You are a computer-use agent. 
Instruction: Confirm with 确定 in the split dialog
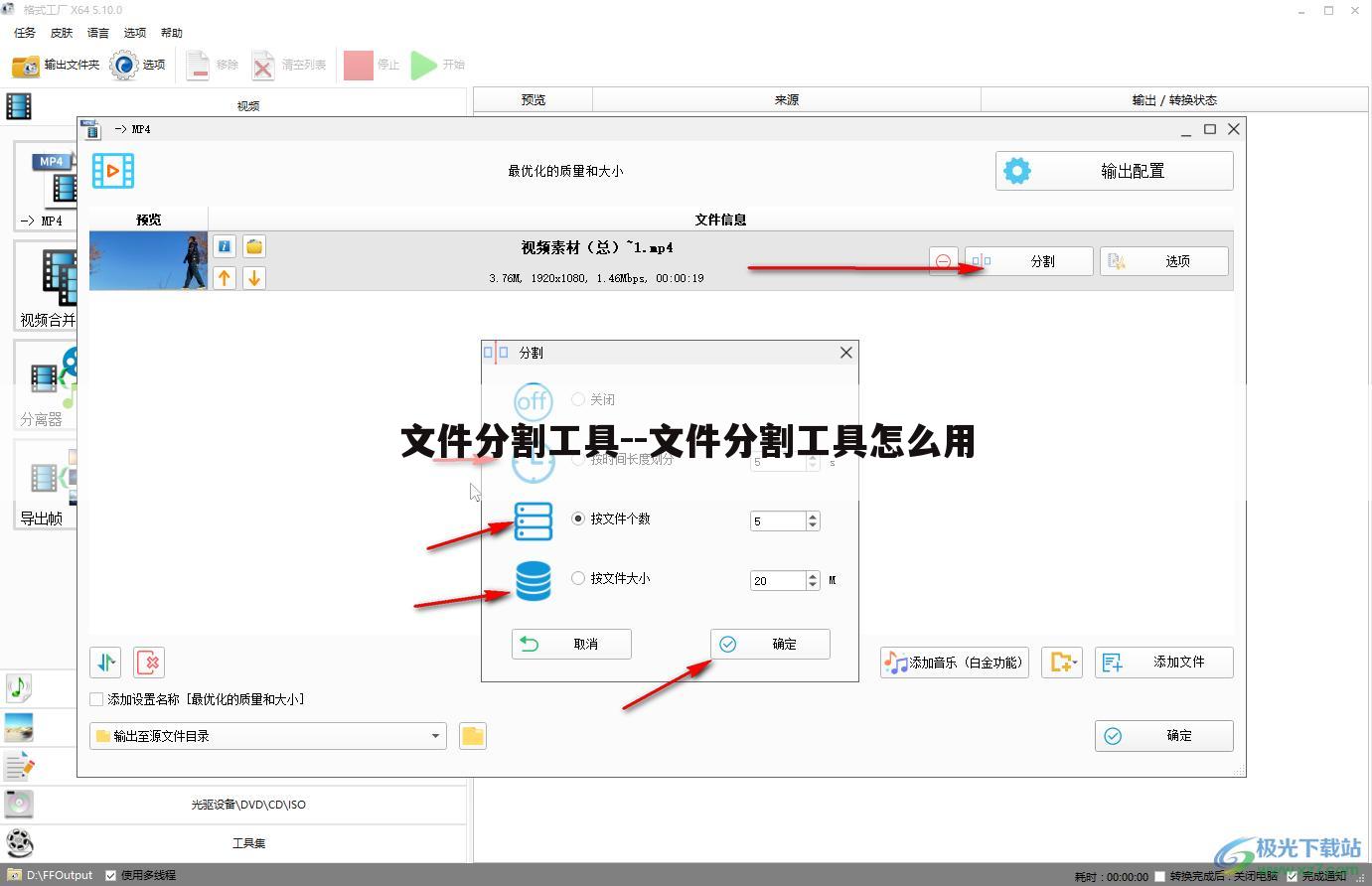770,644
